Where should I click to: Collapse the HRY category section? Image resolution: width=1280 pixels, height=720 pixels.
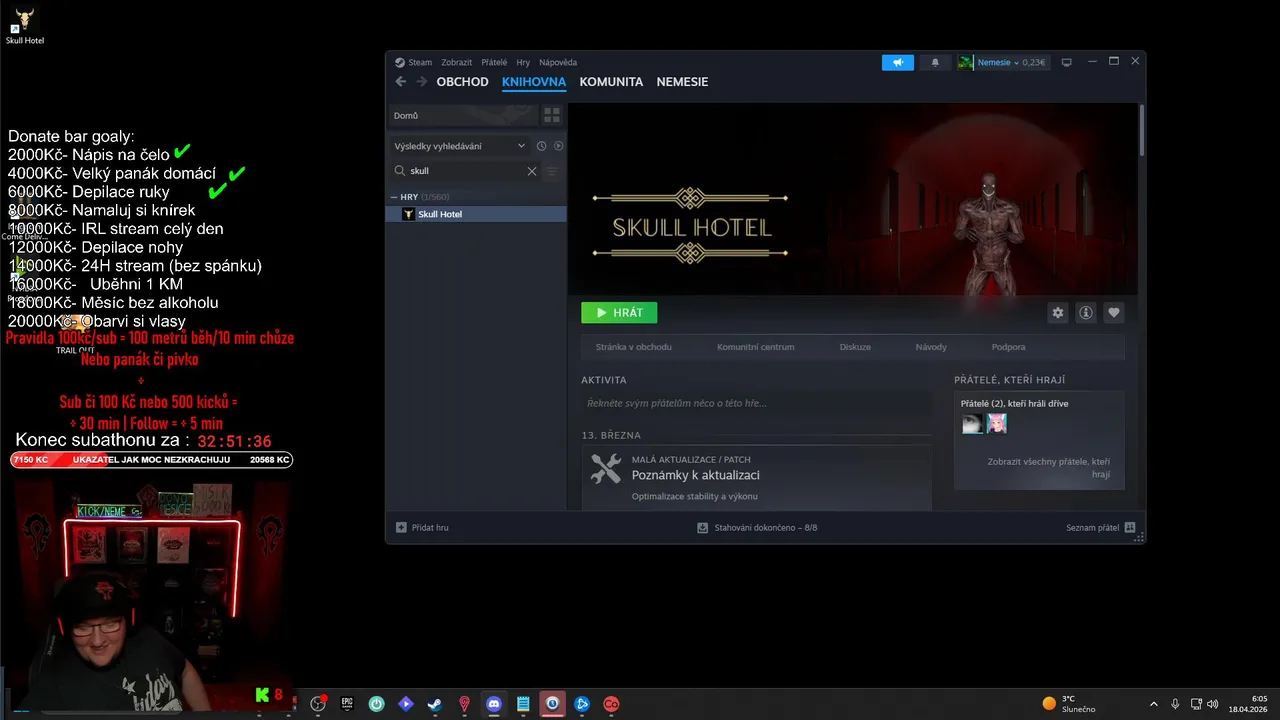[392, 197]
